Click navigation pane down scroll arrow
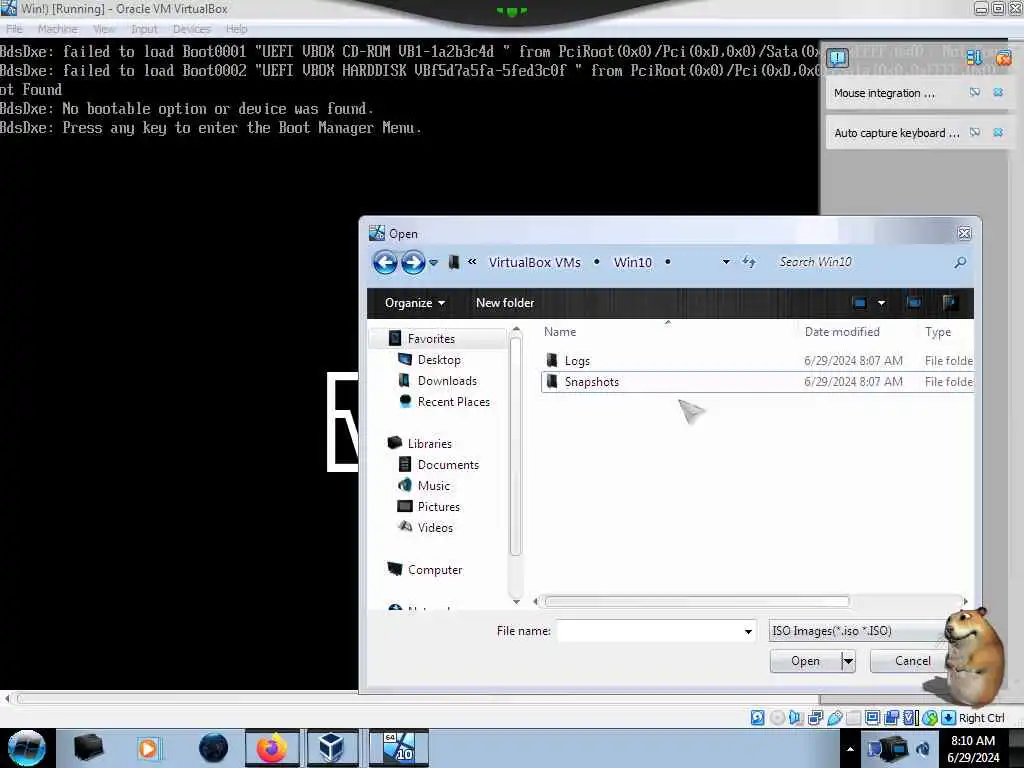Image resolution: width=1024 pixels, height=768 pixels. pos(517,601)
